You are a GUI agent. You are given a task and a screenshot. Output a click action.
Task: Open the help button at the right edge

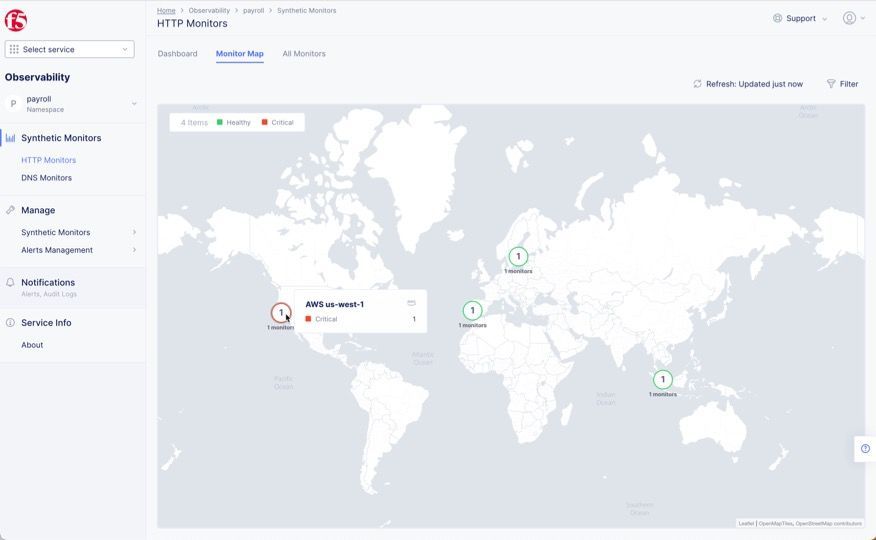pos(865,448)
